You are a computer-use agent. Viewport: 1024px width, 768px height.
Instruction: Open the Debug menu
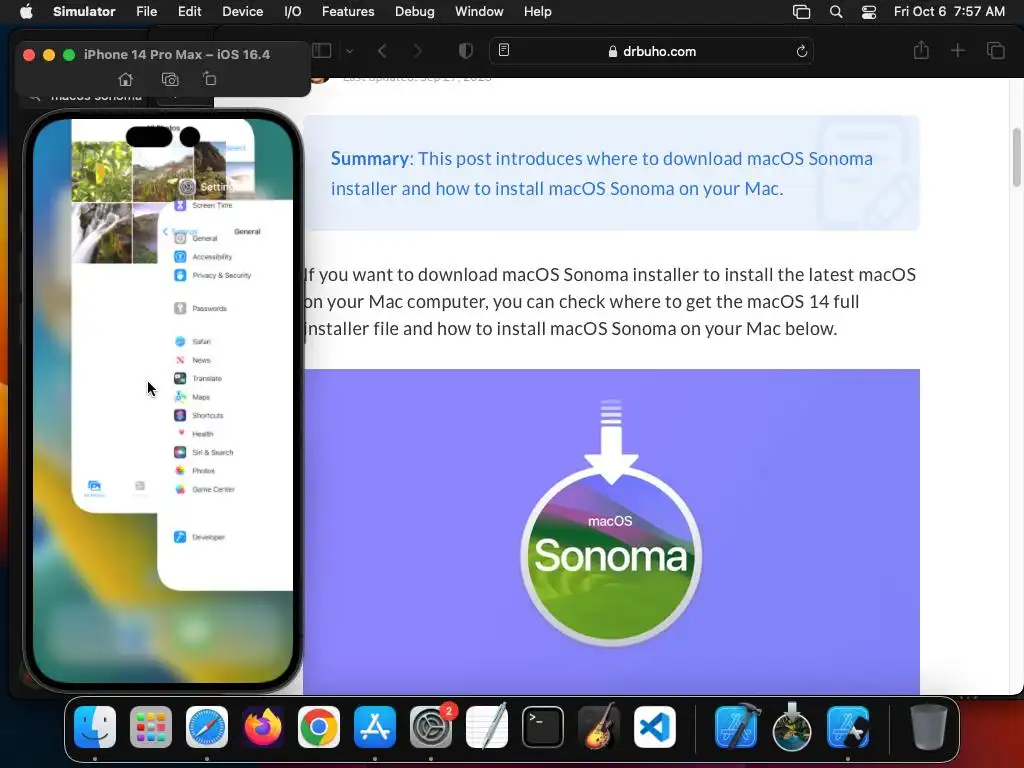click(415, 11)
